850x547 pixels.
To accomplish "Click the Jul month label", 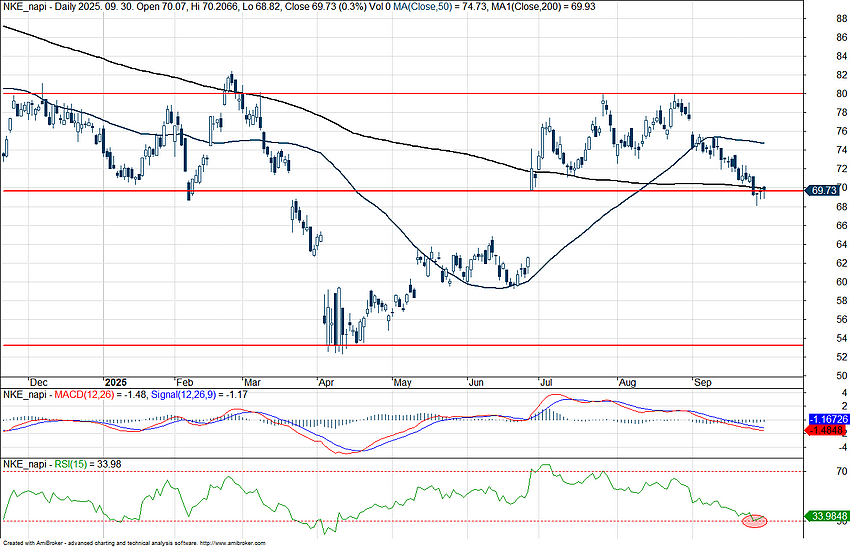I will pos(546,382).
